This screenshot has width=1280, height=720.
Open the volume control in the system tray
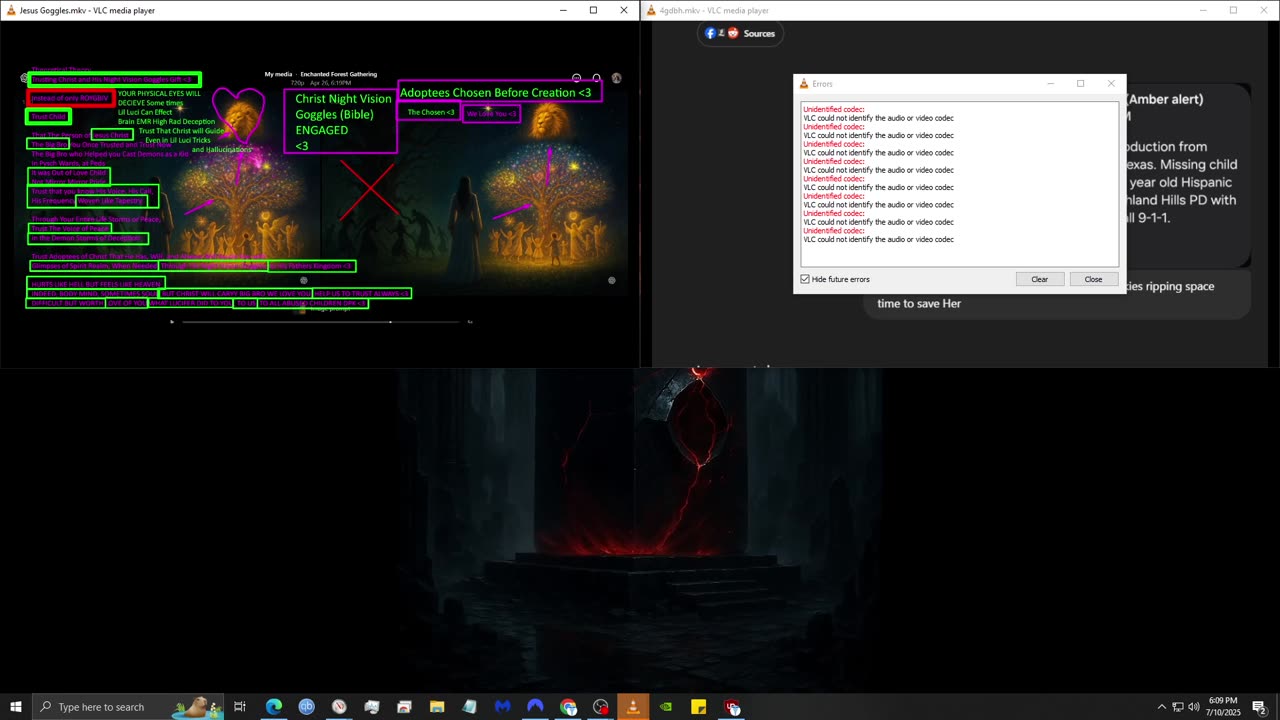click(1194, 707)
